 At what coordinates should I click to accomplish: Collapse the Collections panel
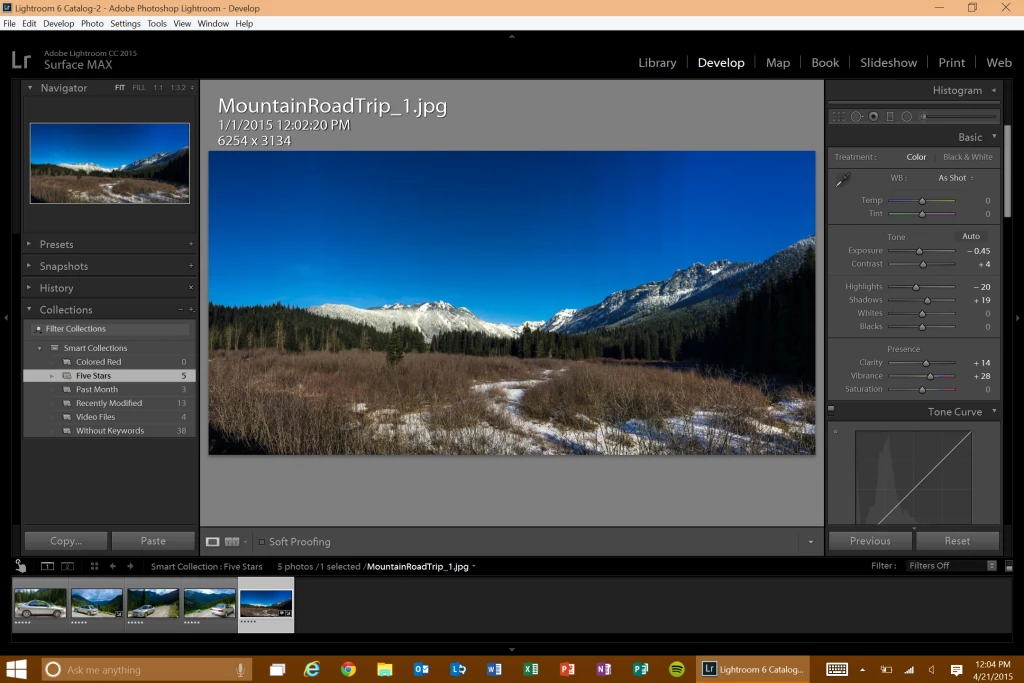(x=29, y=309)
